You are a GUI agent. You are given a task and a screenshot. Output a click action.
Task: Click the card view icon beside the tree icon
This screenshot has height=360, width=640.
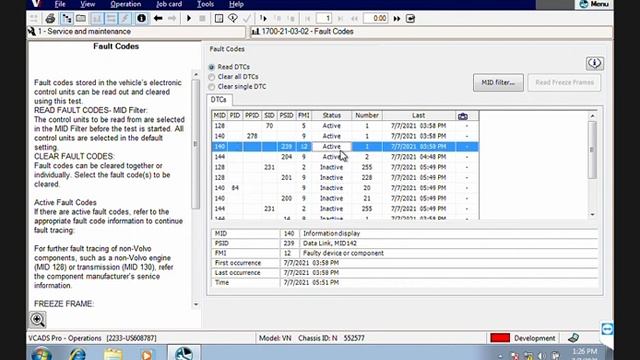pyautogui.click(x=81, y=18)
